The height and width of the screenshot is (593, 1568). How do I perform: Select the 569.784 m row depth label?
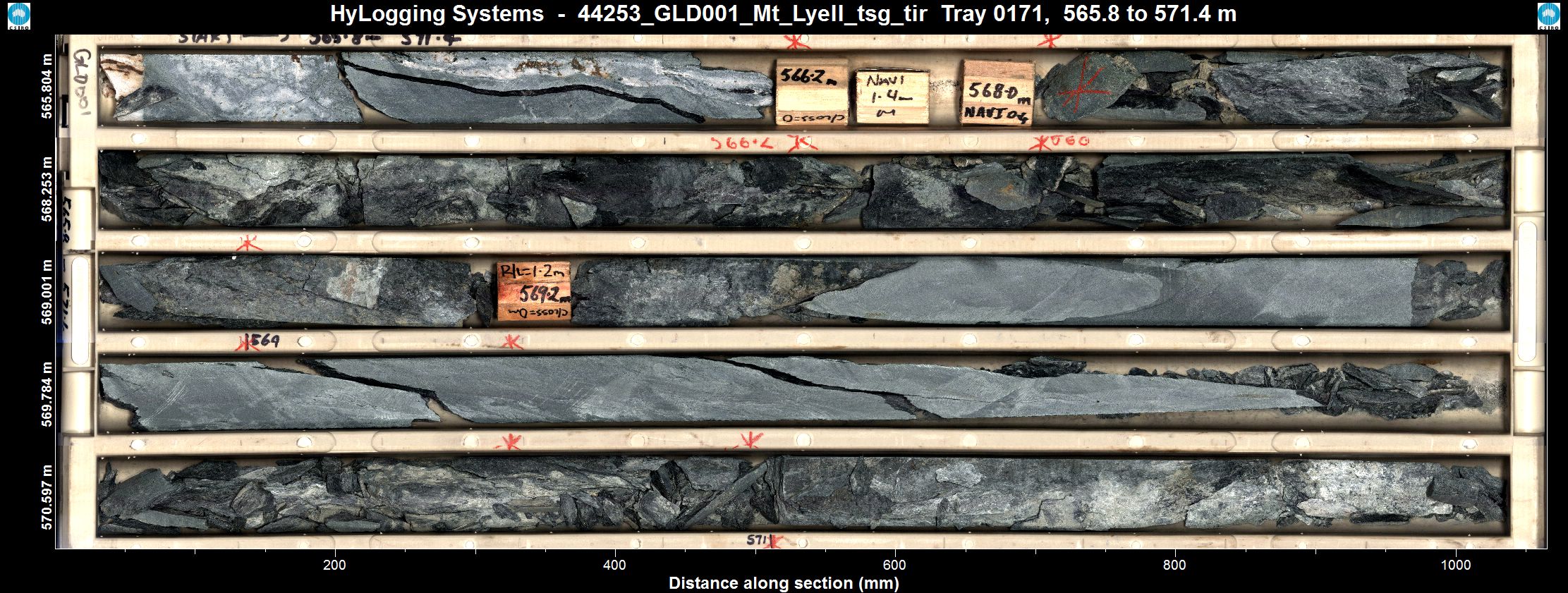click(47, 393)
